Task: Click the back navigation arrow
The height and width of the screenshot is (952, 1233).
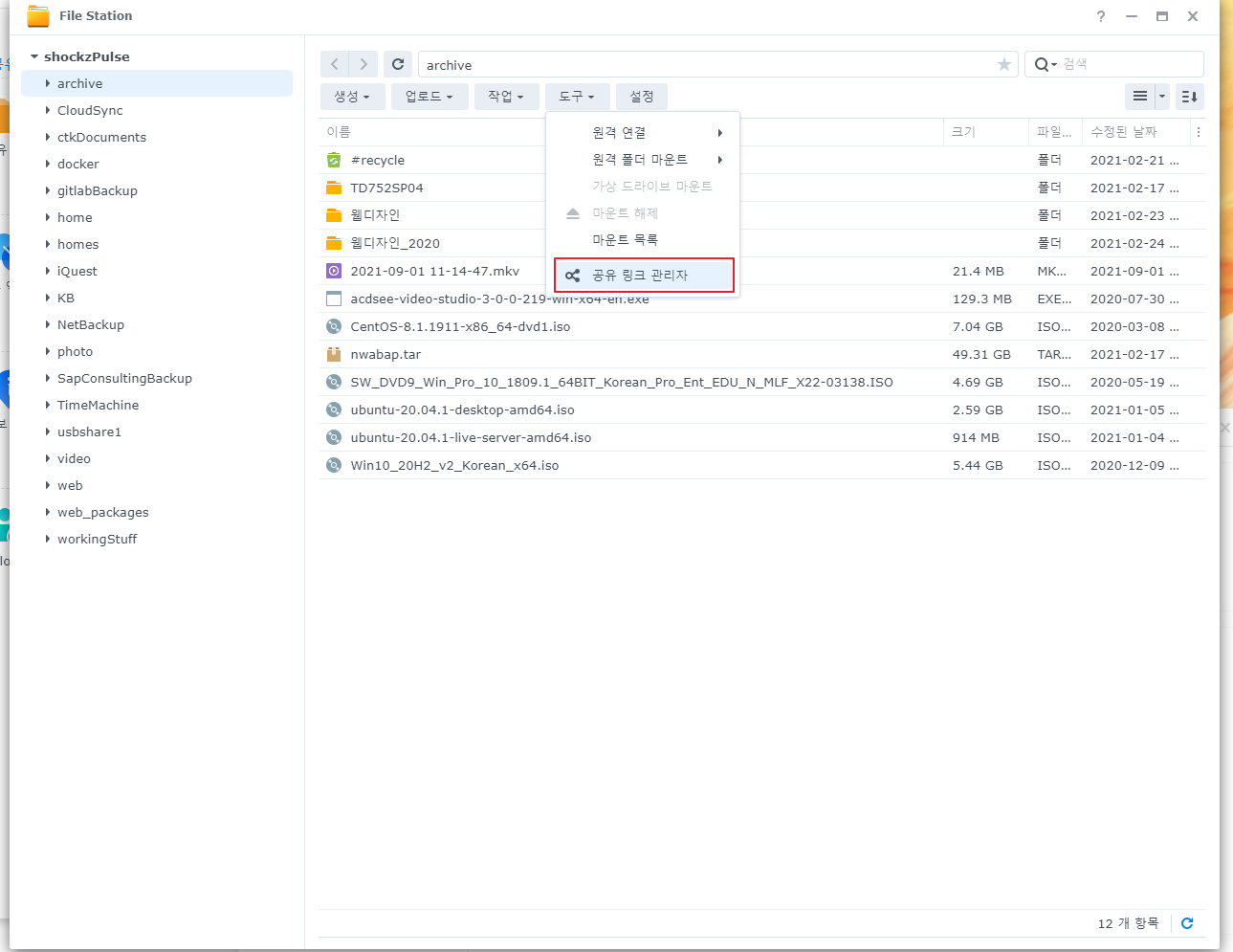Action: click(335, 64)
